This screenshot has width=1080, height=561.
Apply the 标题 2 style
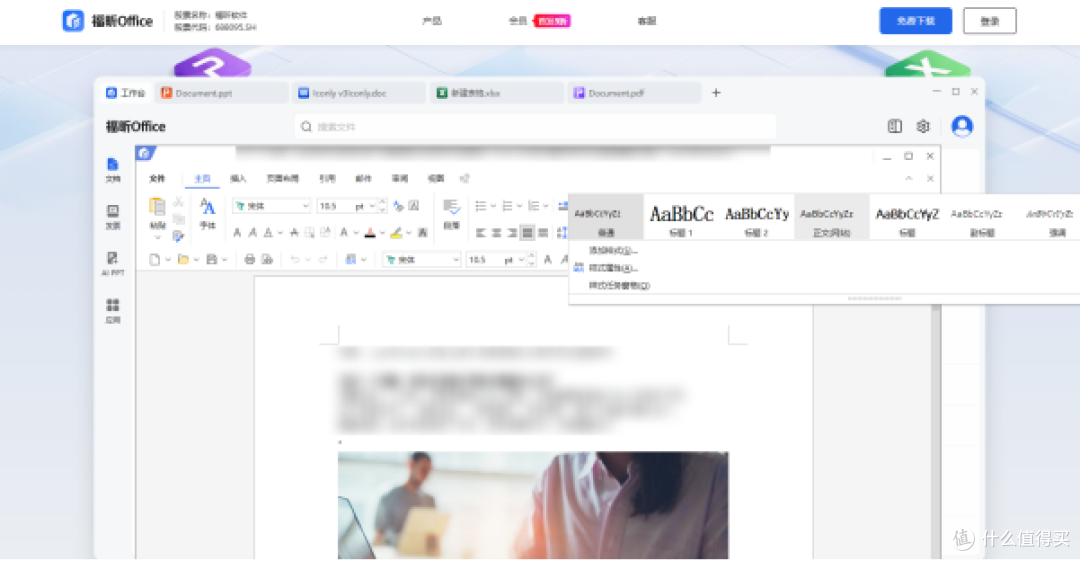756,217
